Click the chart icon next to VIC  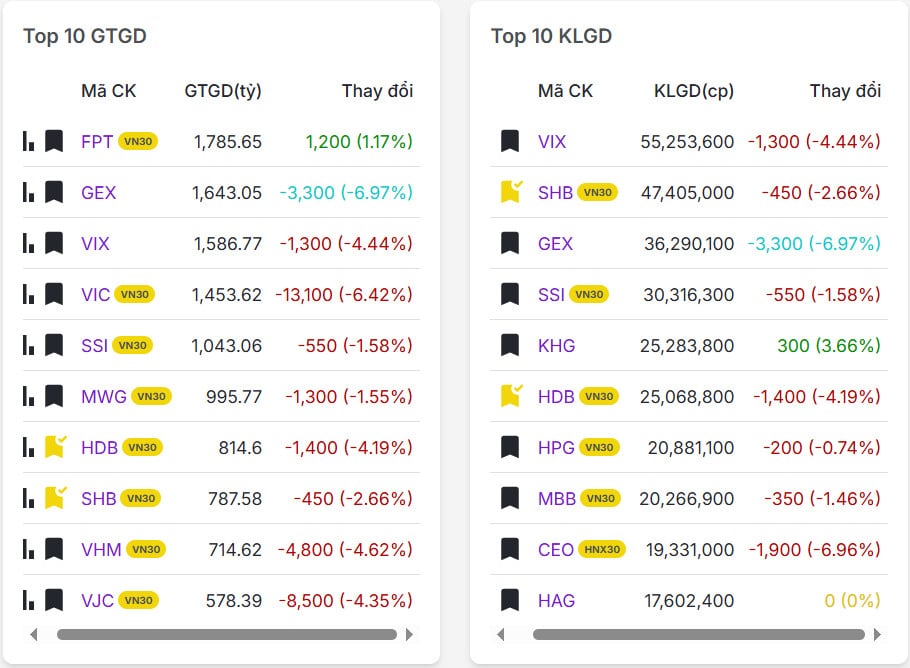click(x=29, y=294)
